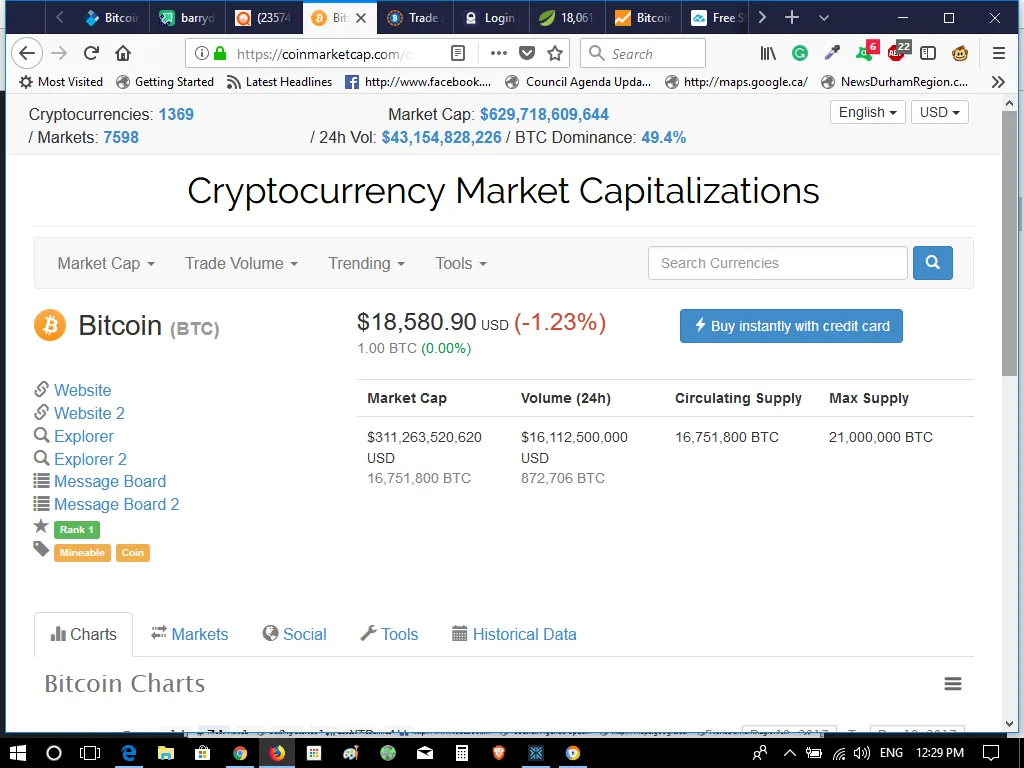Open a new browser tab with plus
The height and width of the screenshot is (768, 1024).
(792, 18)
